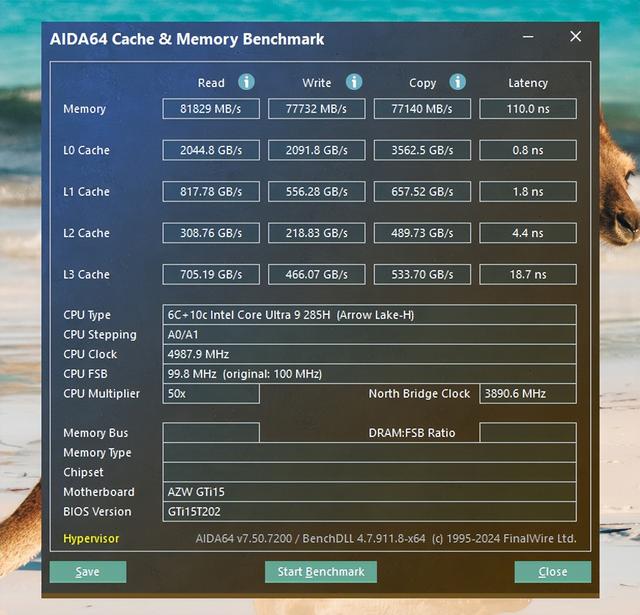
Task: Select L1 Cache Copy 657.52 GB/s
Action: [422, 191]
